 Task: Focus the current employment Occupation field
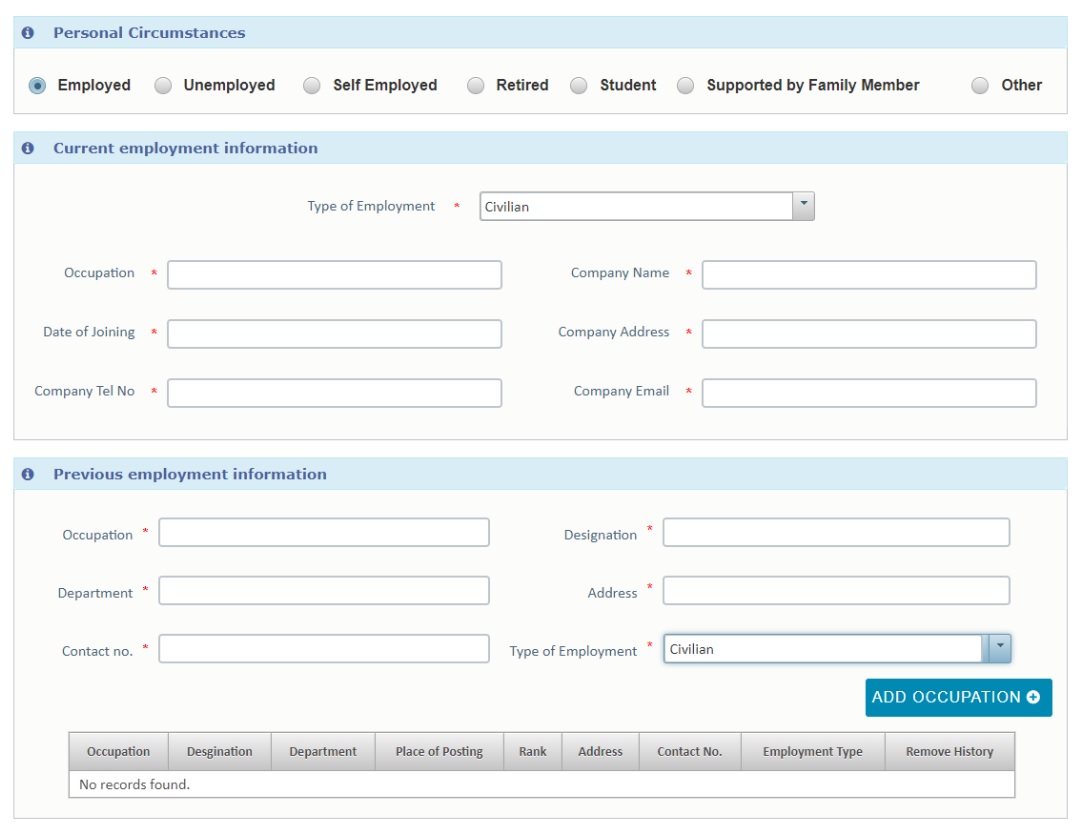[x=334, y=274]
